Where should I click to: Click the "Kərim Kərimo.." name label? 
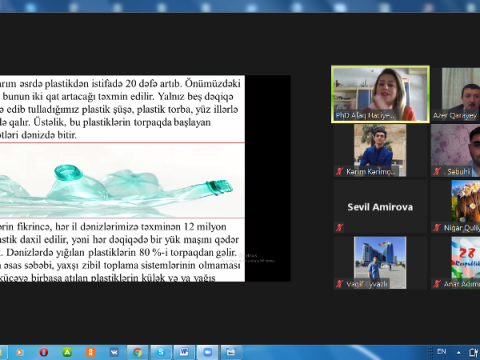click(x=371, y=172)
